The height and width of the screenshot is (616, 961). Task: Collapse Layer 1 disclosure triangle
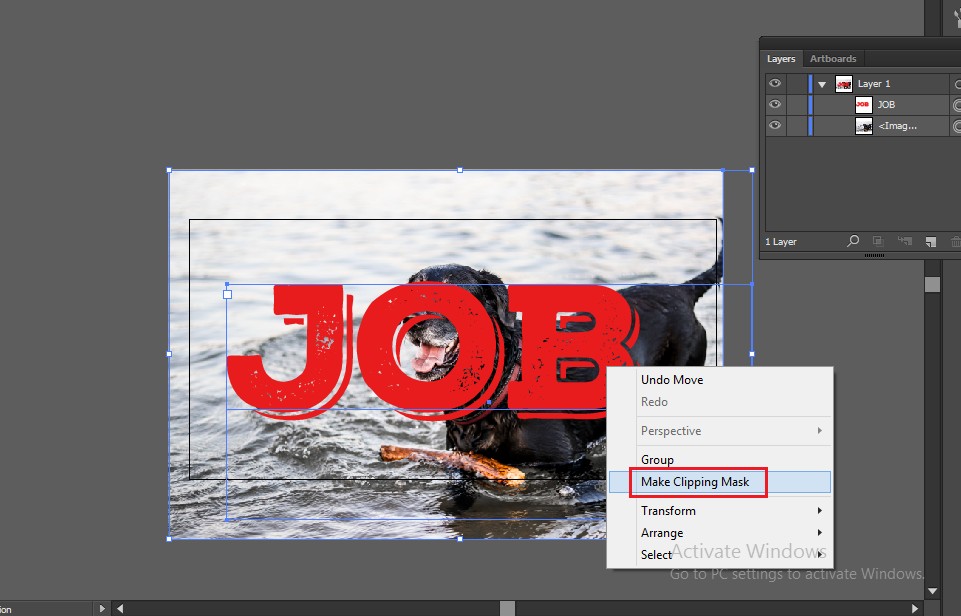pos(822,85)
